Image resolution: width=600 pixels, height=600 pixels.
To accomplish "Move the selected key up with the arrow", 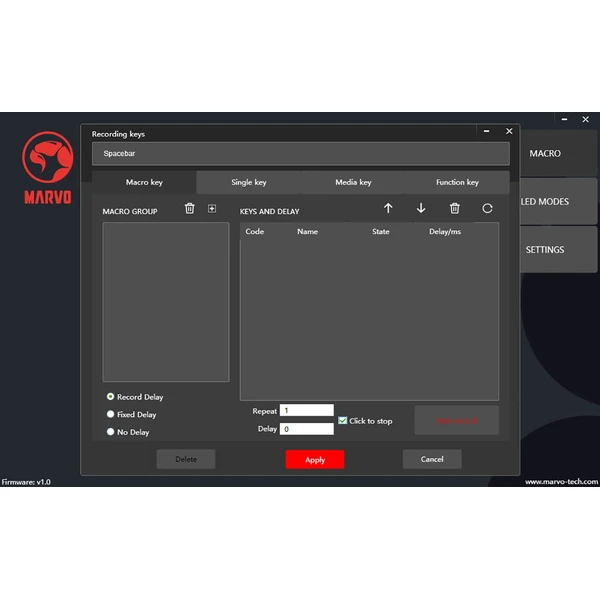I will point(388,208).
